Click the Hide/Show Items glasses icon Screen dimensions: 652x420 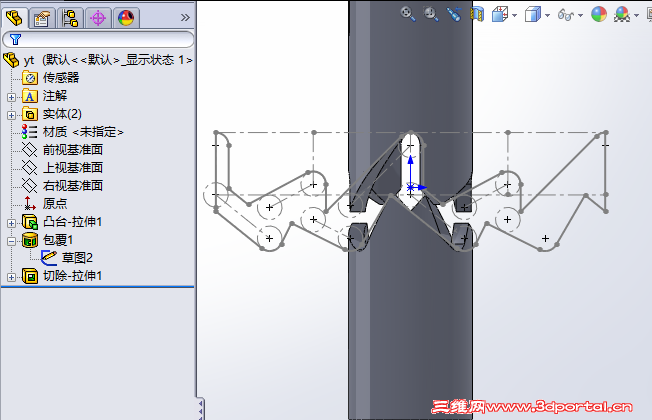coord(566,15)
